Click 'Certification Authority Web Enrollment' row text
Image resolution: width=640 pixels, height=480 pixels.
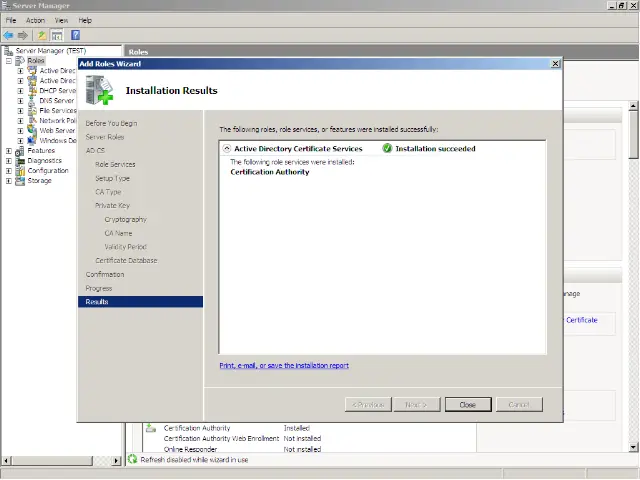221,438
